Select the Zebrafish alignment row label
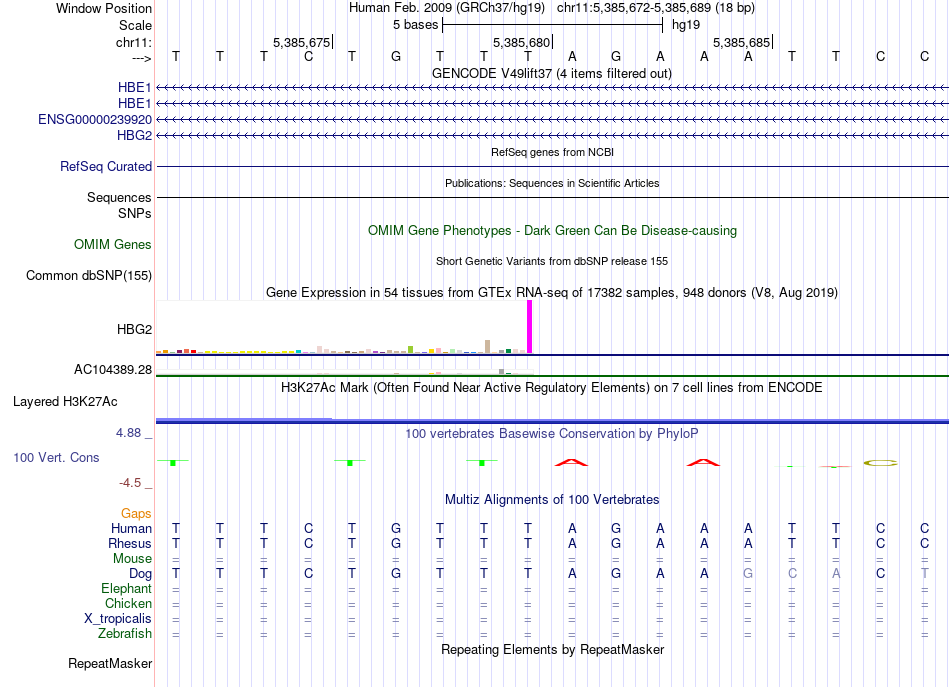Viewport: 950px width, 687px height. click(x=125, y=633)
